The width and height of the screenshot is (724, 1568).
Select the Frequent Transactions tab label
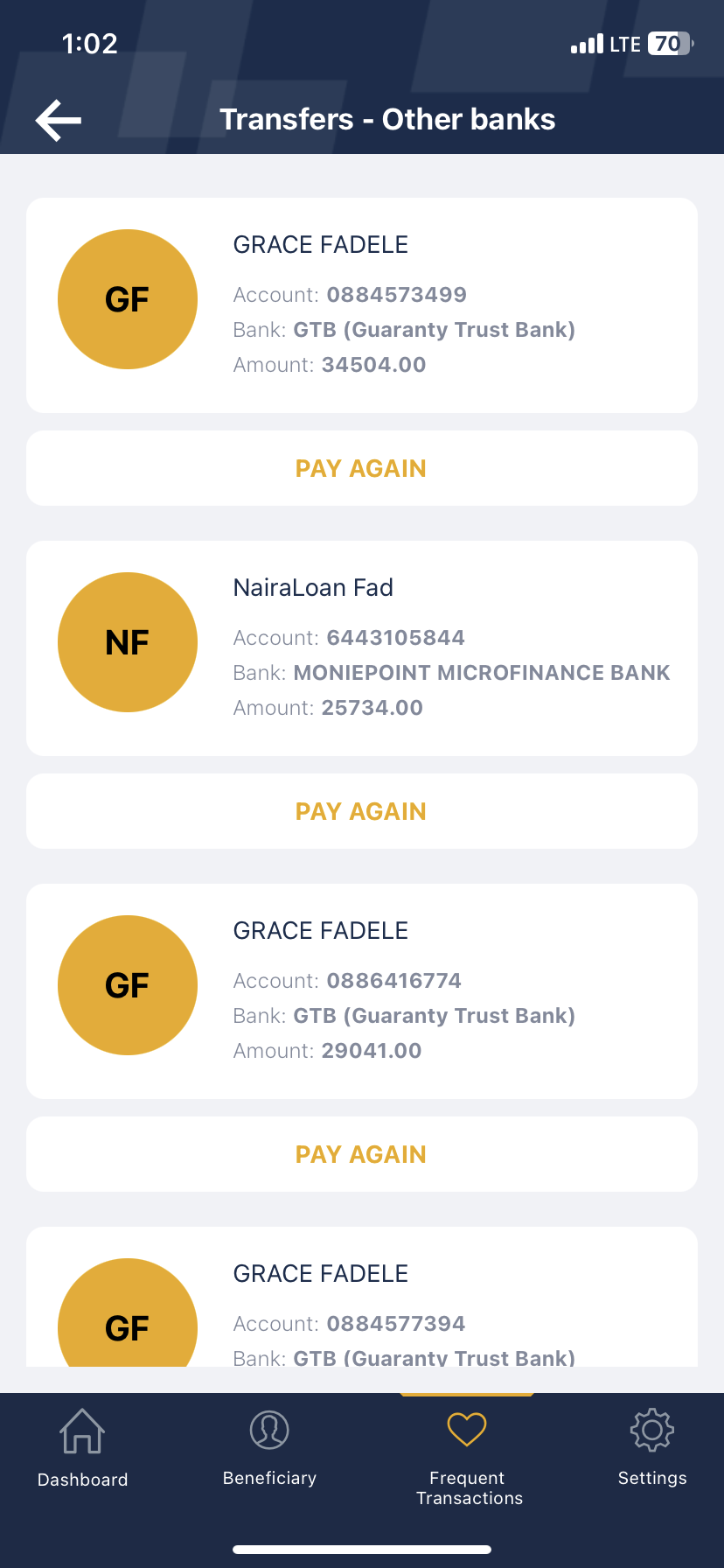469,1488
